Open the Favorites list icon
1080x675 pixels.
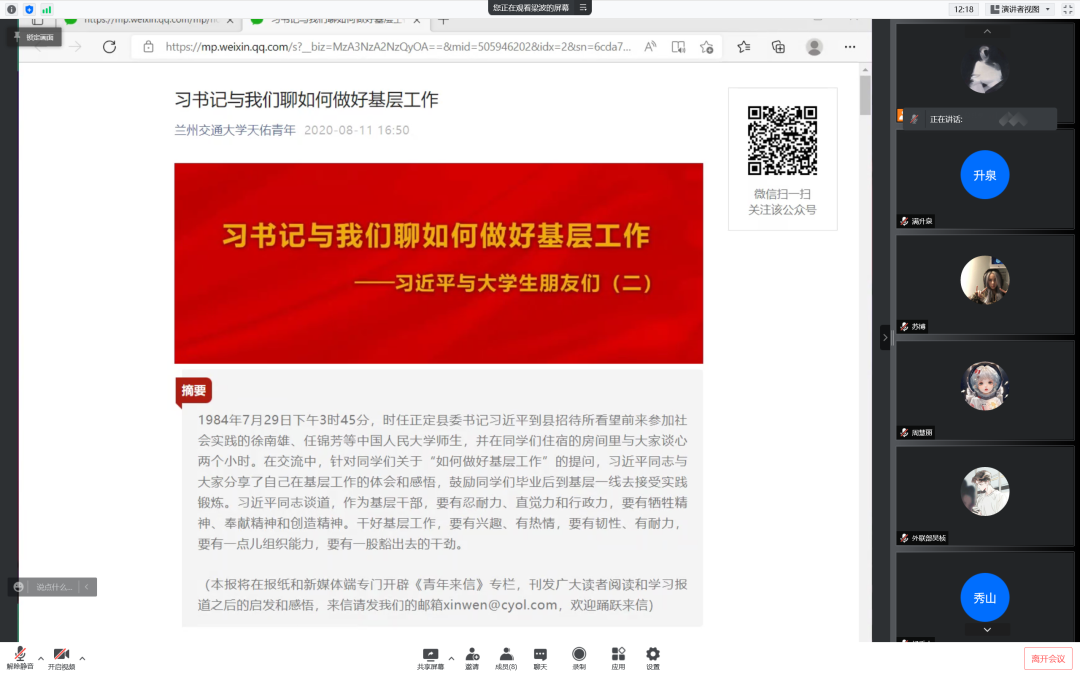(744, 47)
